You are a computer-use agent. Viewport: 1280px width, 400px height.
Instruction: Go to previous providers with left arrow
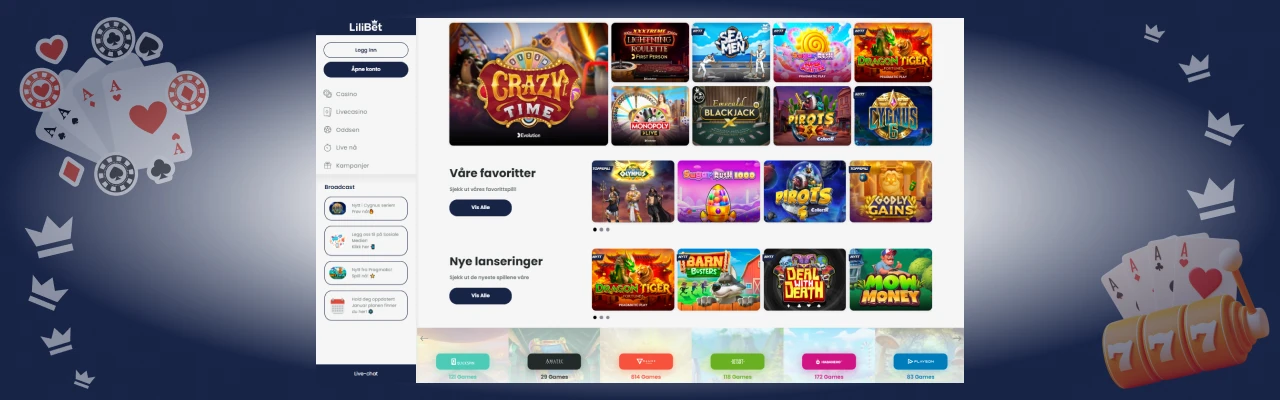coord(424,339)
